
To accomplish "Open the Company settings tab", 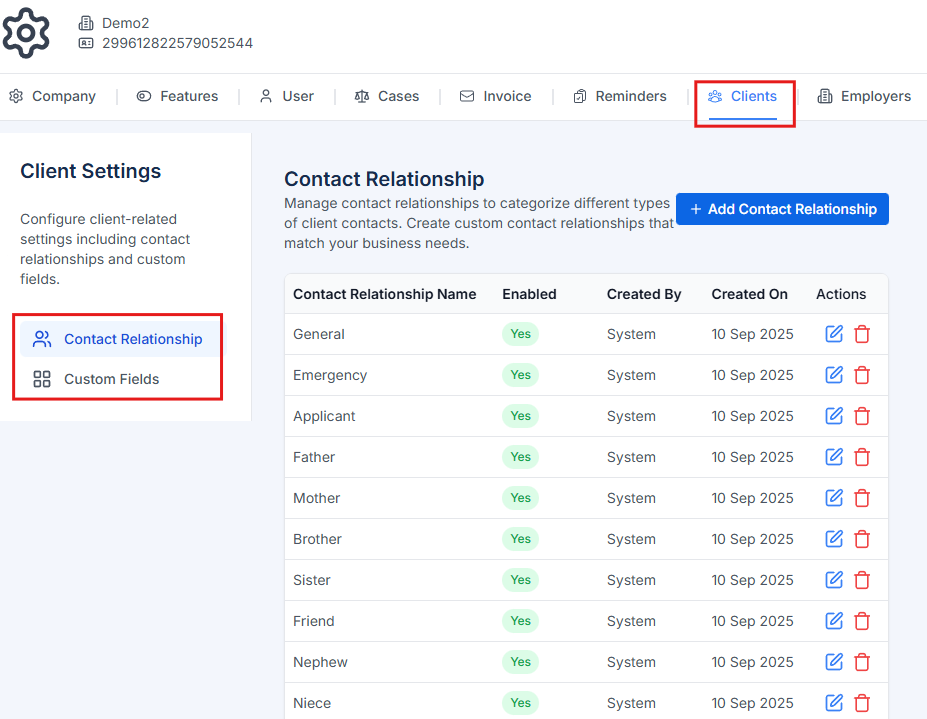I will (x=52, y=96).
